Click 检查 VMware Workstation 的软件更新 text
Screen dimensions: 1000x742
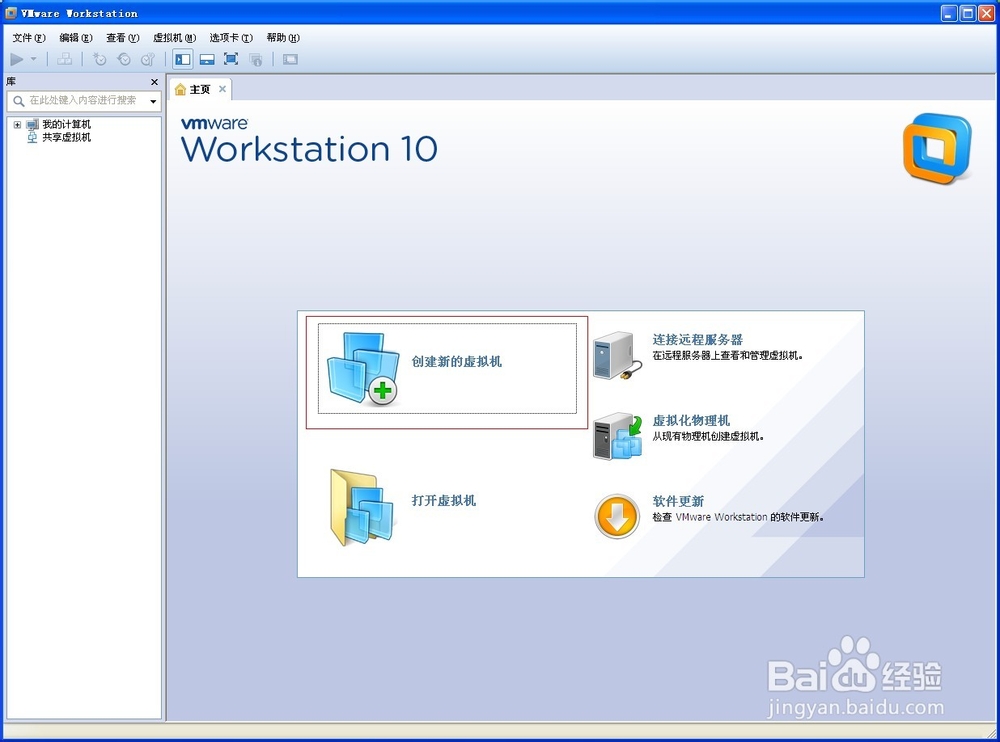point(738,517)
